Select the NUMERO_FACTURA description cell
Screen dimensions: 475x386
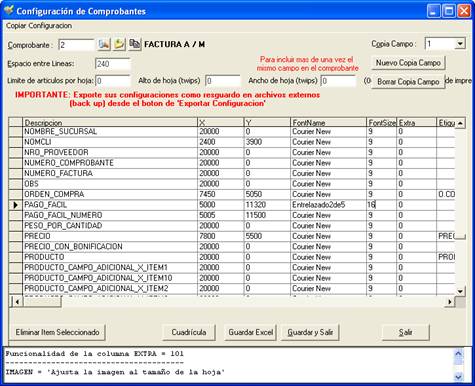point(110,173)
